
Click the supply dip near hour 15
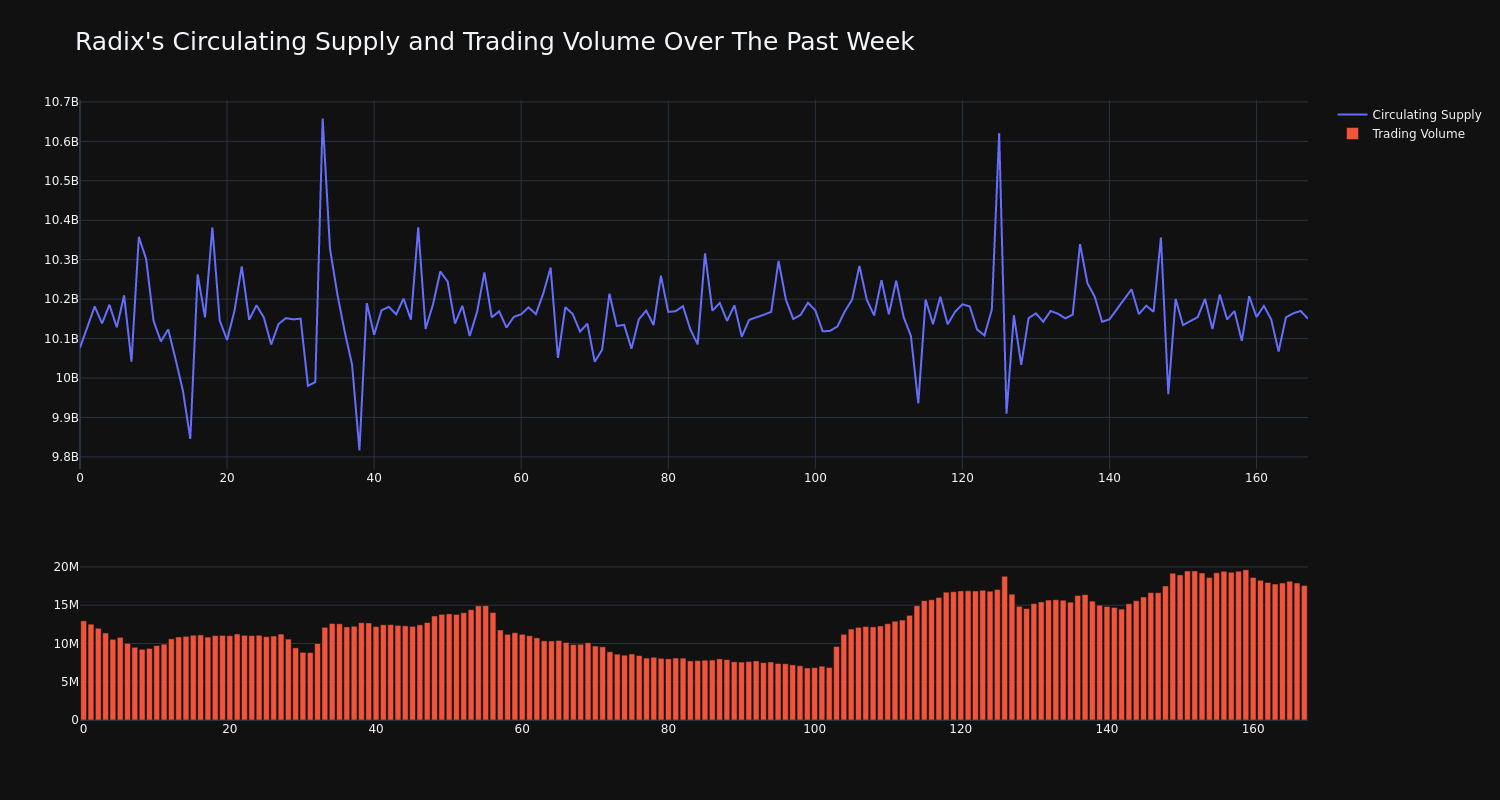[190, 437]
